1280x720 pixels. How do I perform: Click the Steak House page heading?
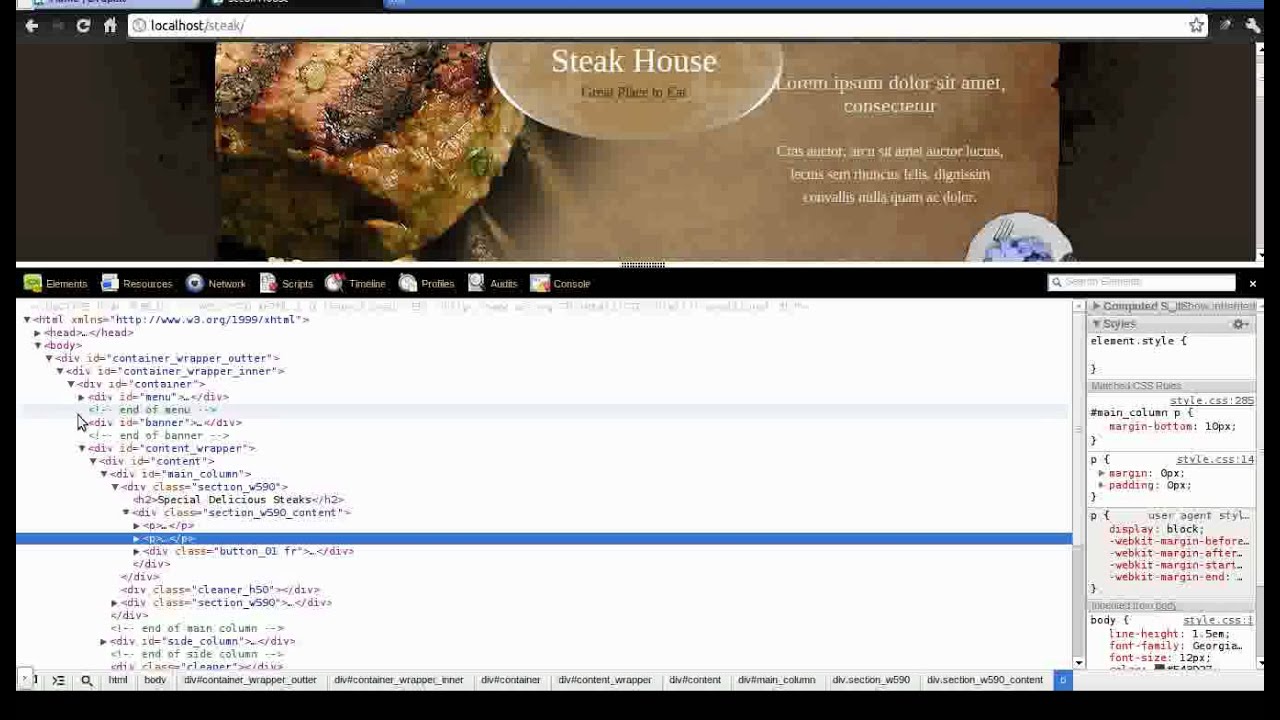[634, 61]
